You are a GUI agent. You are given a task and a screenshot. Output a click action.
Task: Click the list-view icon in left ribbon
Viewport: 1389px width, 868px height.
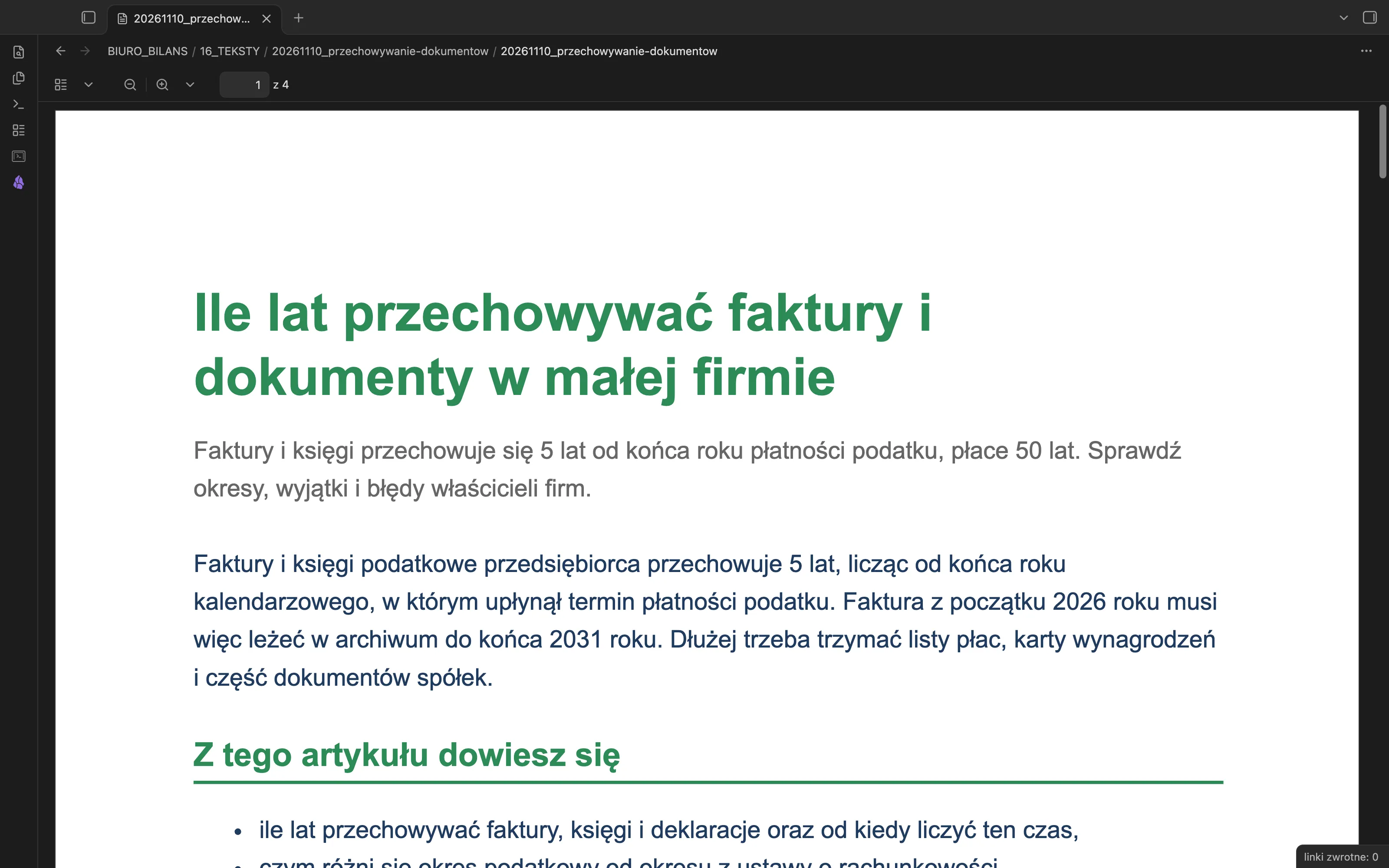18,130
